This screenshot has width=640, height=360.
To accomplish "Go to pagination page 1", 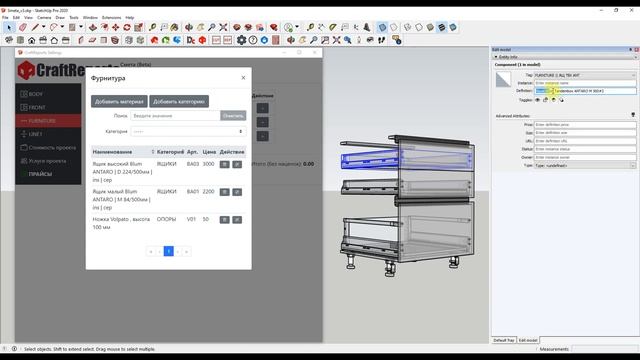I will click(x=169, y=251).
